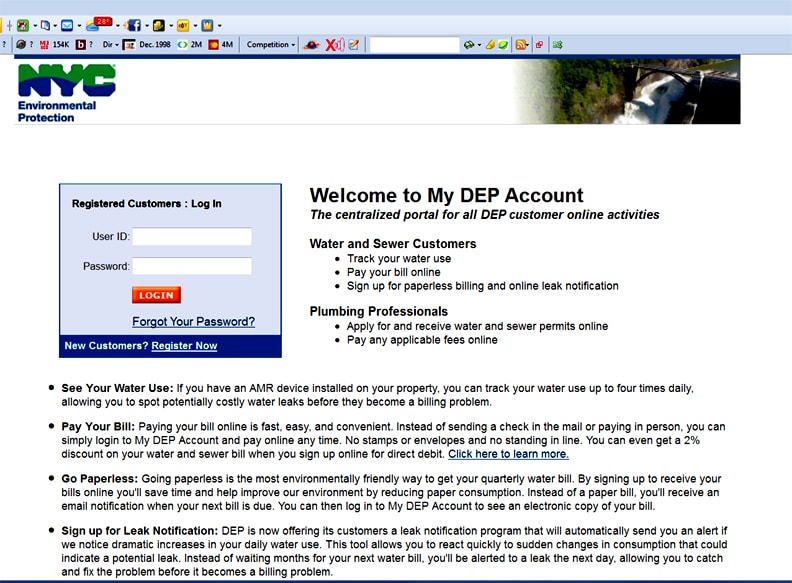Expand dropdown arrow next to Facebook icon
The image size is (792, 583).
point(147,26)
